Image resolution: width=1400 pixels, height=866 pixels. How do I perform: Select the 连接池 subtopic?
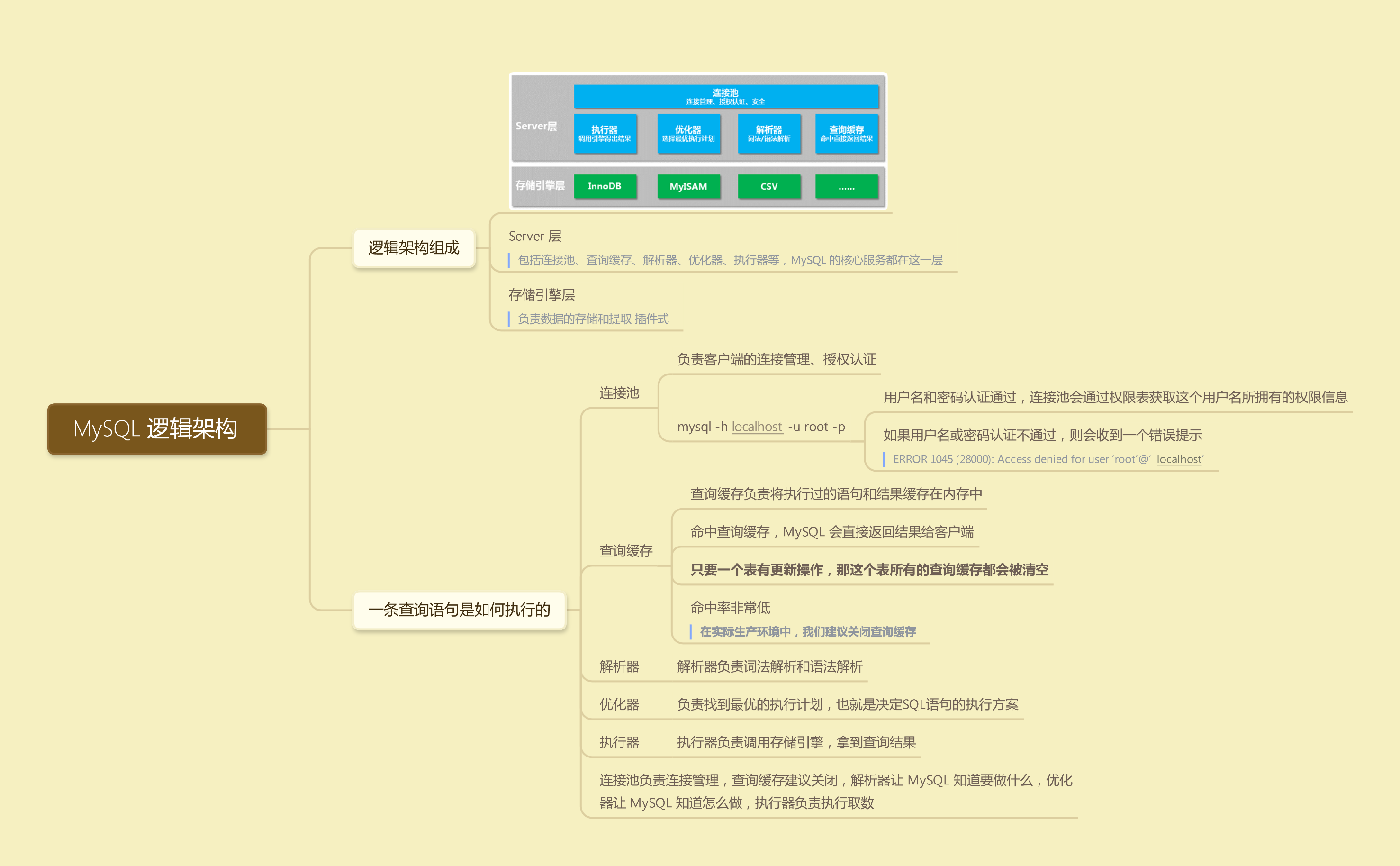coord(619,393)
